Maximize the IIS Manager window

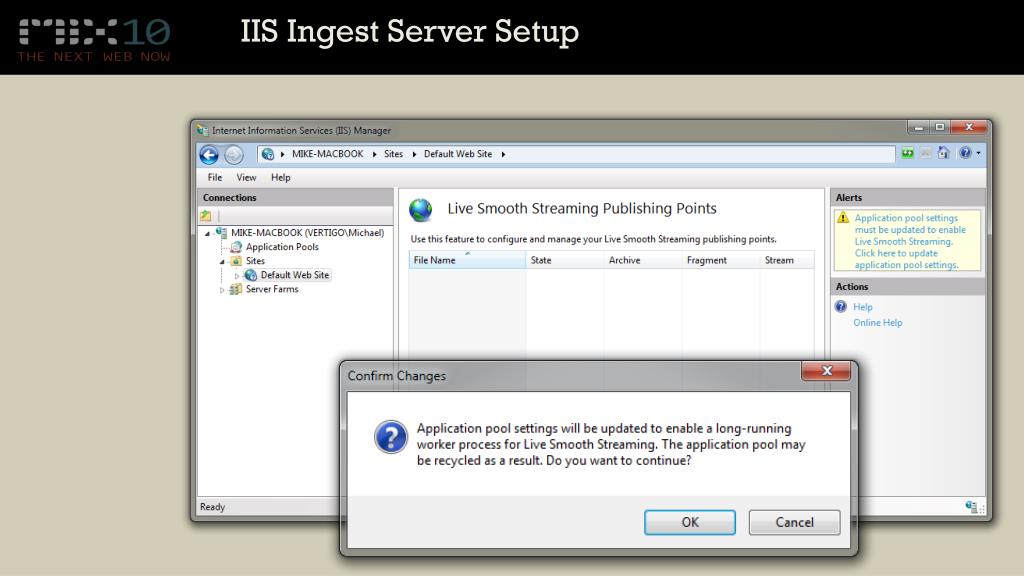pyautogui.click(x=940, y=127)
